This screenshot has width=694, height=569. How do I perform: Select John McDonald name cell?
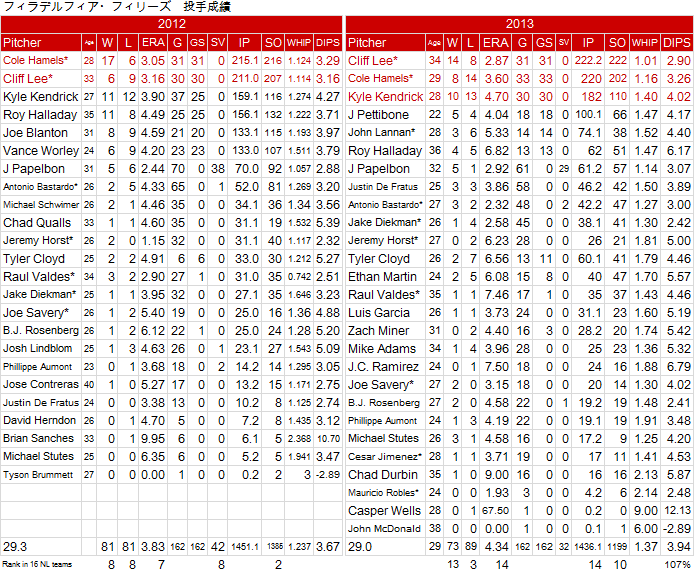[x=386, y=529]
